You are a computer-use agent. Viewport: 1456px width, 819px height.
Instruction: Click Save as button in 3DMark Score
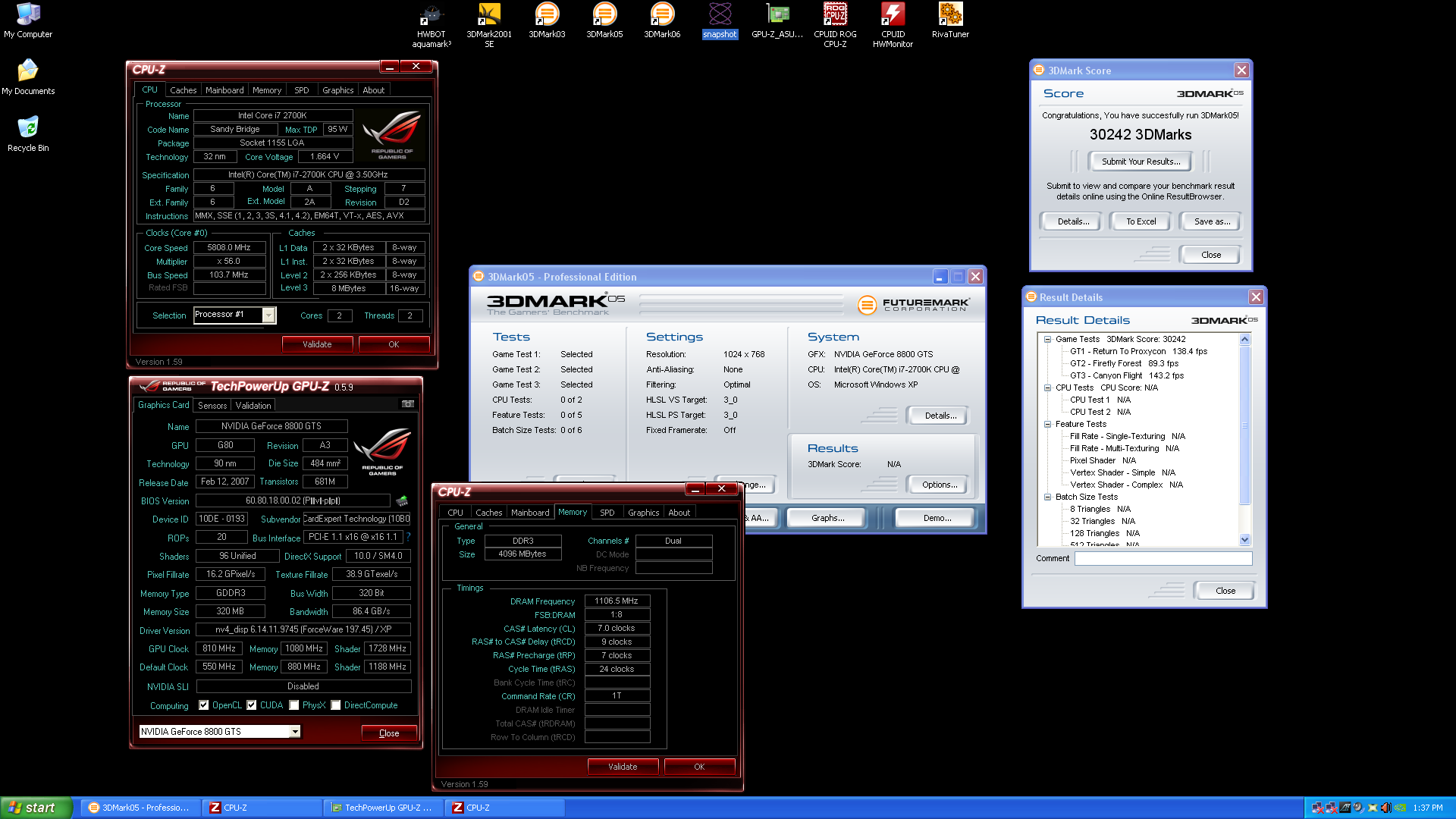pyautogui.click(x=1212, y=221)
